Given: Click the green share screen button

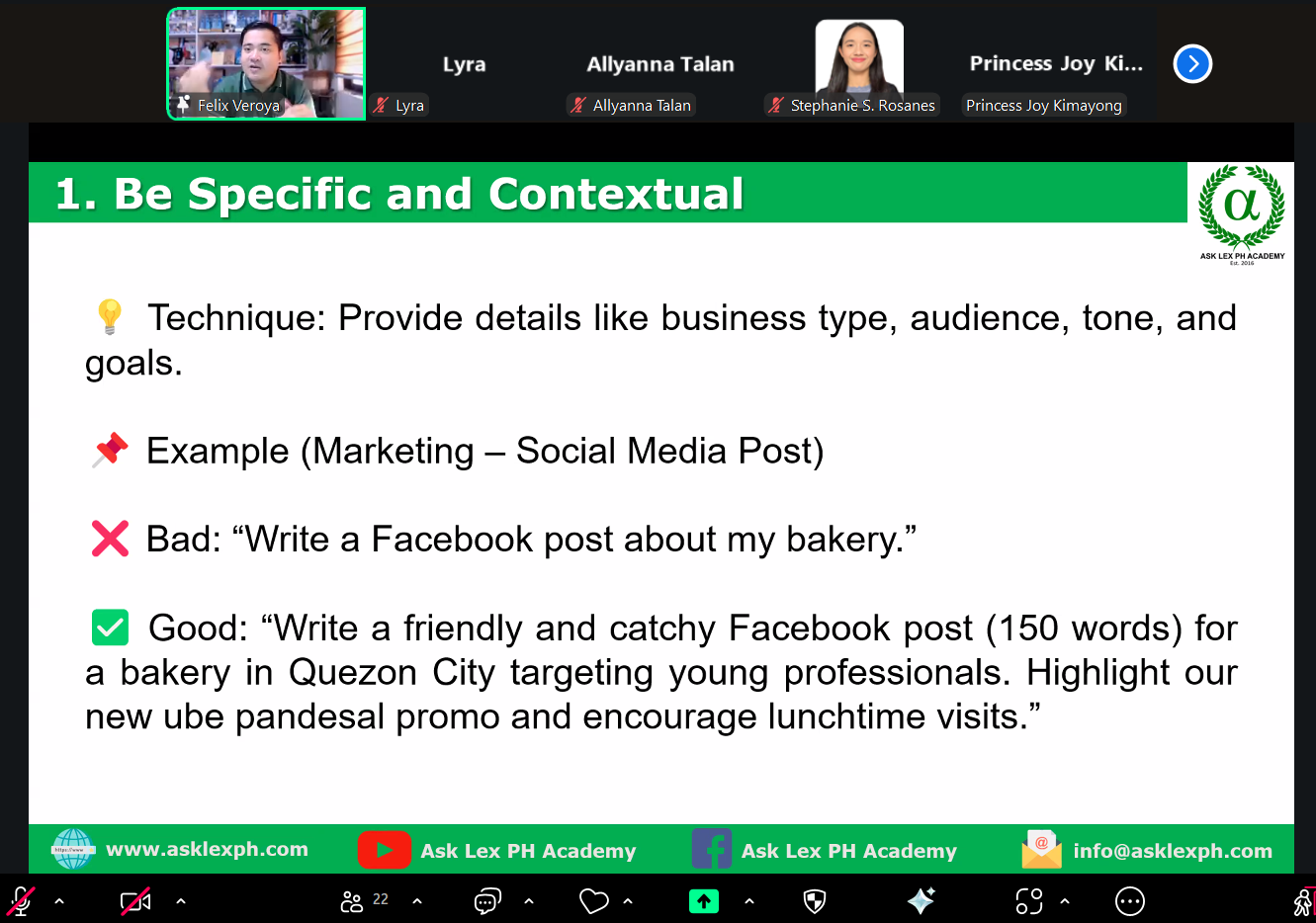Looking at the screenshot, I should 704,901.
